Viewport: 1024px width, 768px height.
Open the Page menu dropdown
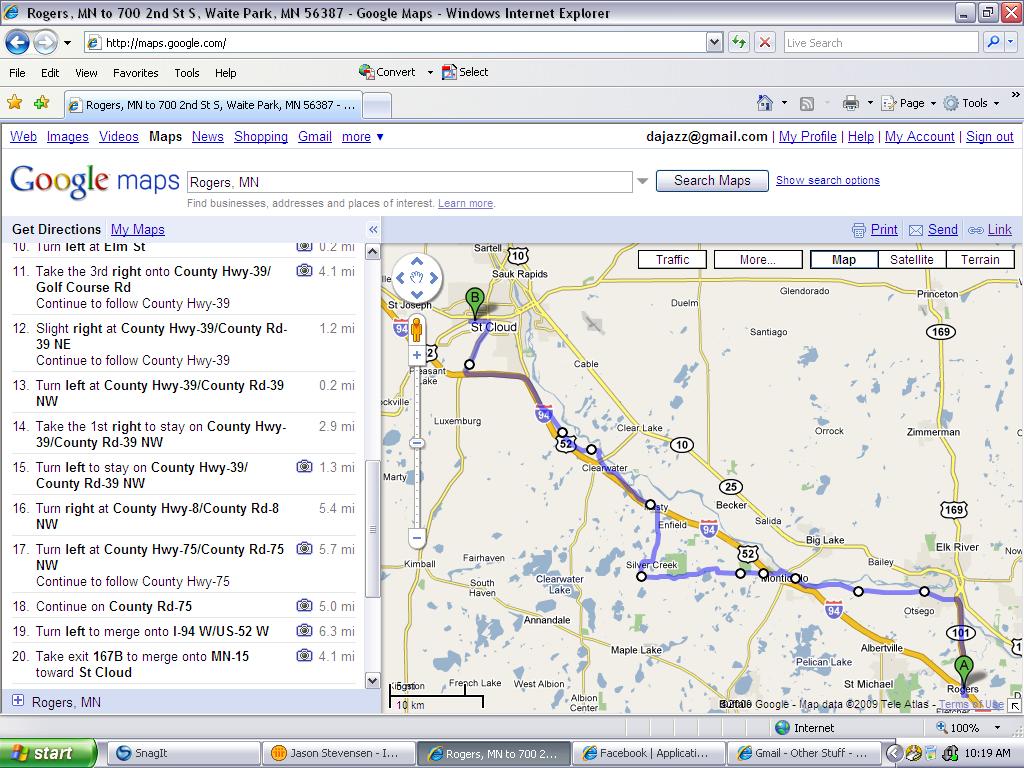coord(933,103)
